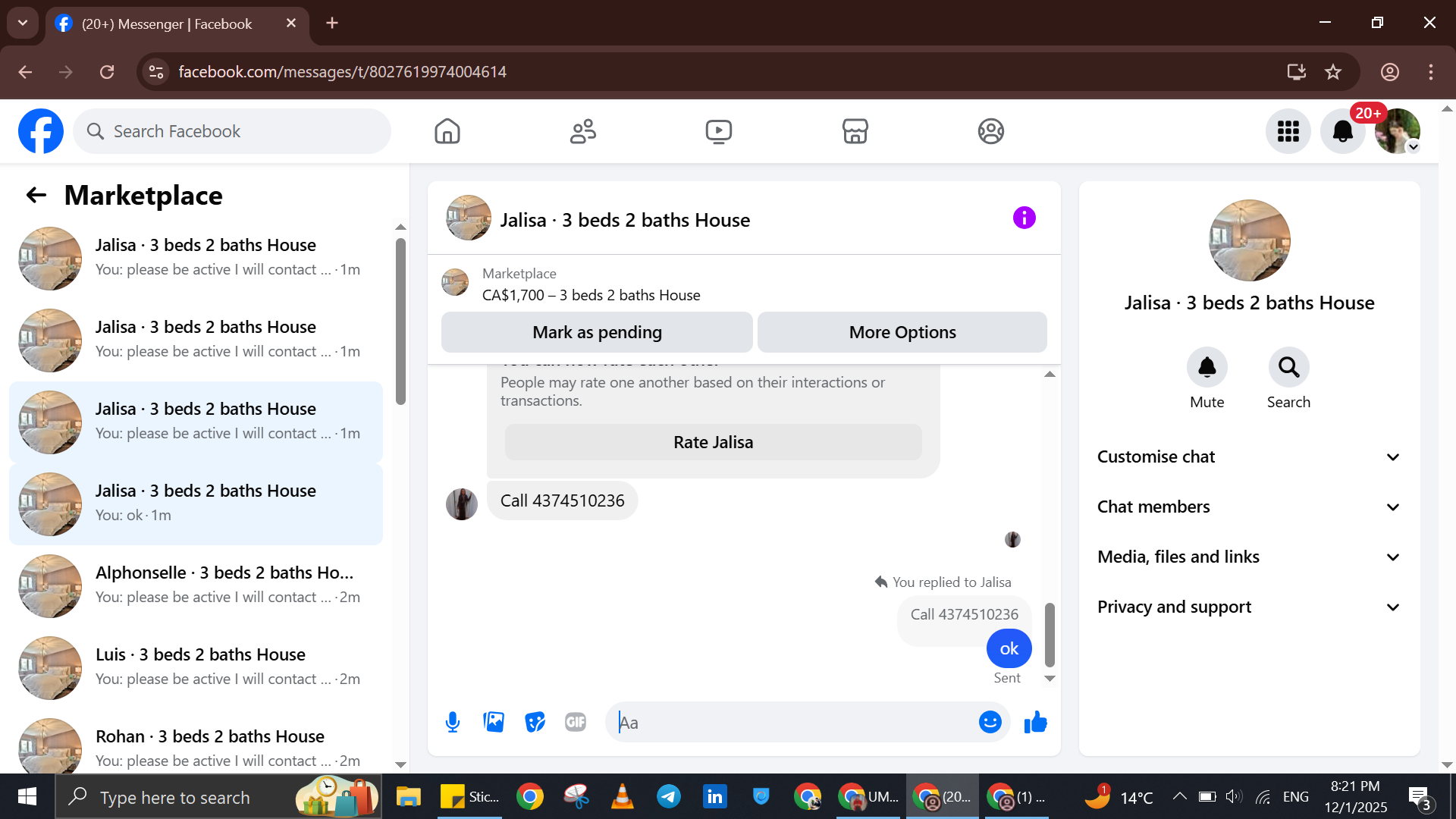Click the incoming 'Call 4374510236' message bubble
The image size is (1456, 819).
coord(562,500)
